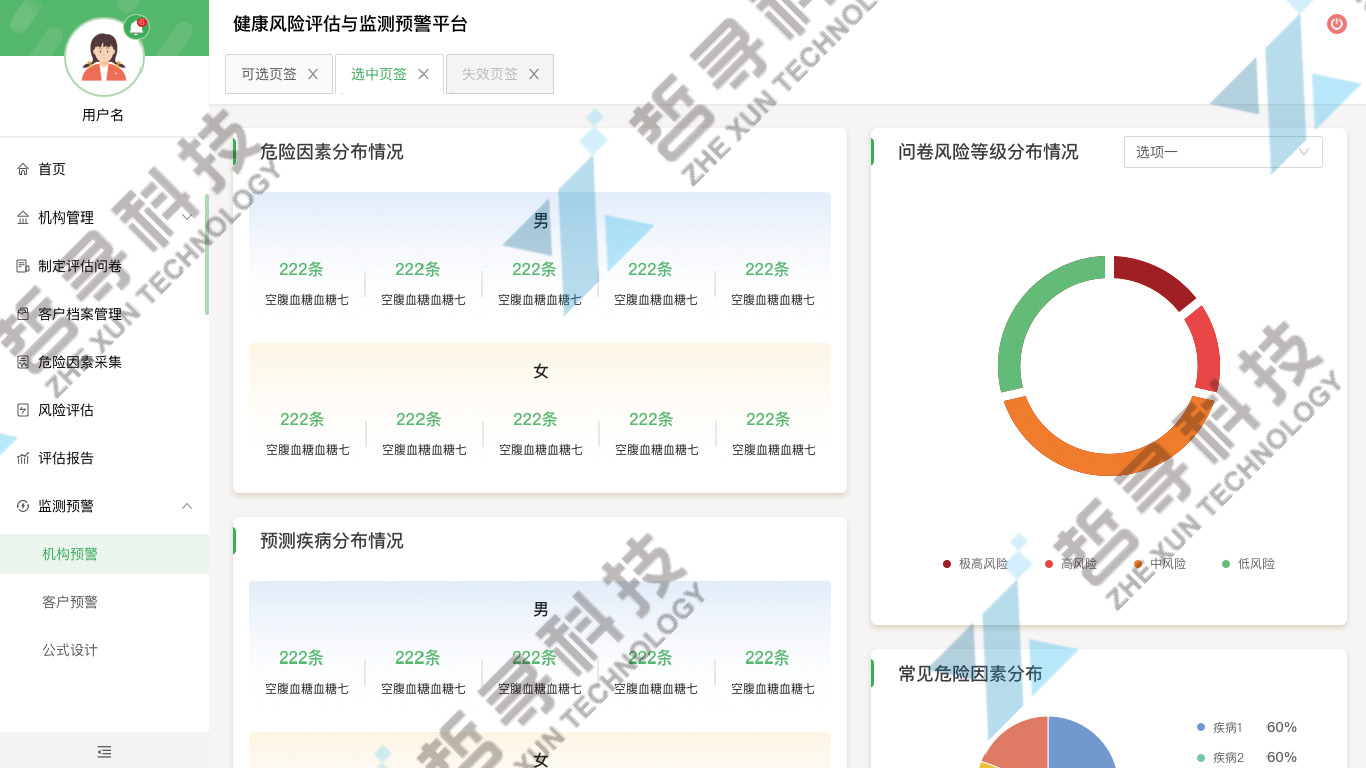Select 机构预警 submenu item
The image size is (1366, 768).
coord(104,554)
